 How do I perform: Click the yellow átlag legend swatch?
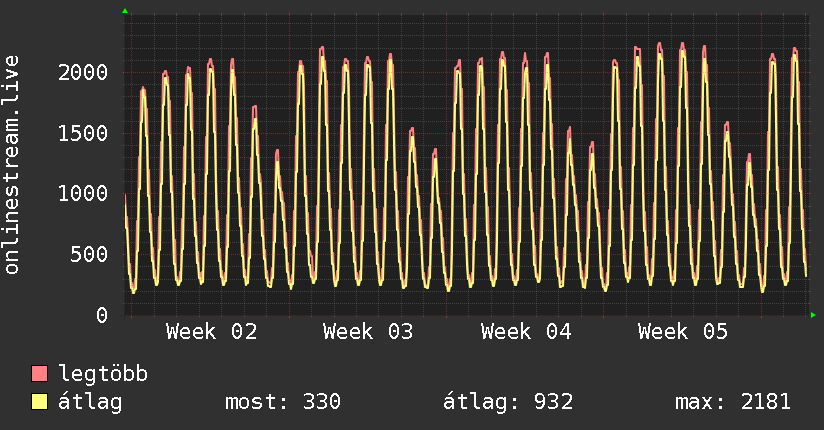click(40, 402)
